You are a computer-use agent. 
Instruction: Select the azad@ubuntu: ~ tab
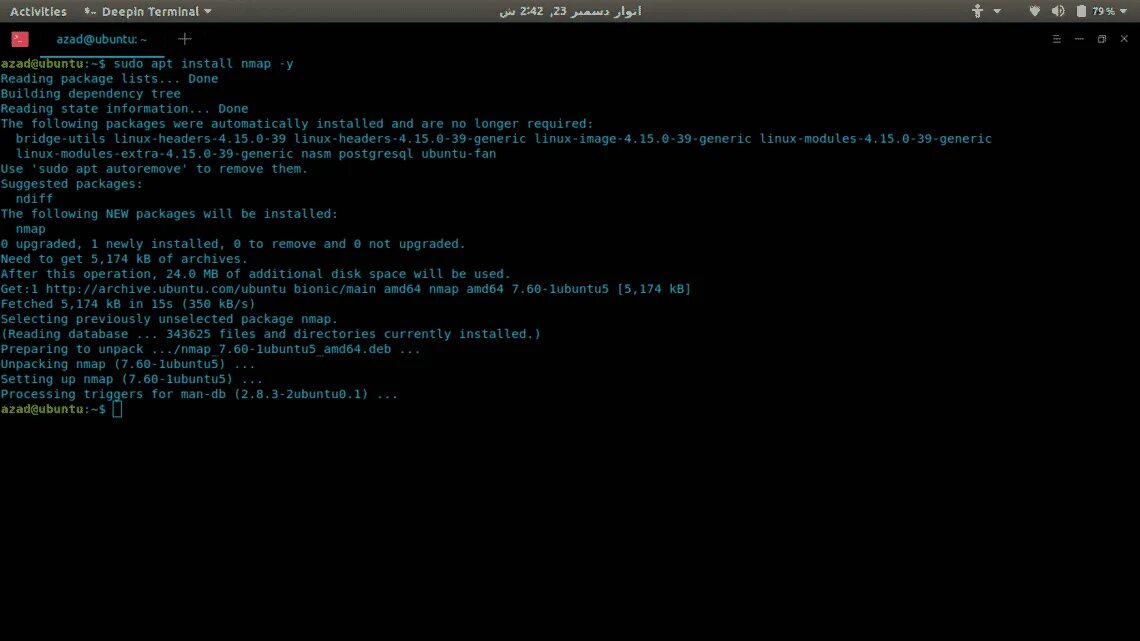coord(102,39)
